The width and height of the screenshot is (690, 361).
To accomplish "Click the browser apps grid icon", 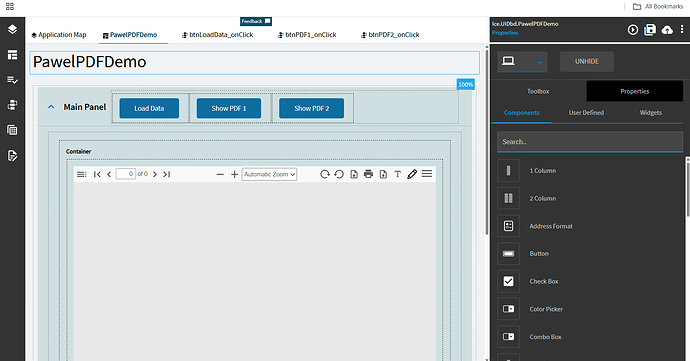I will 10,6.
